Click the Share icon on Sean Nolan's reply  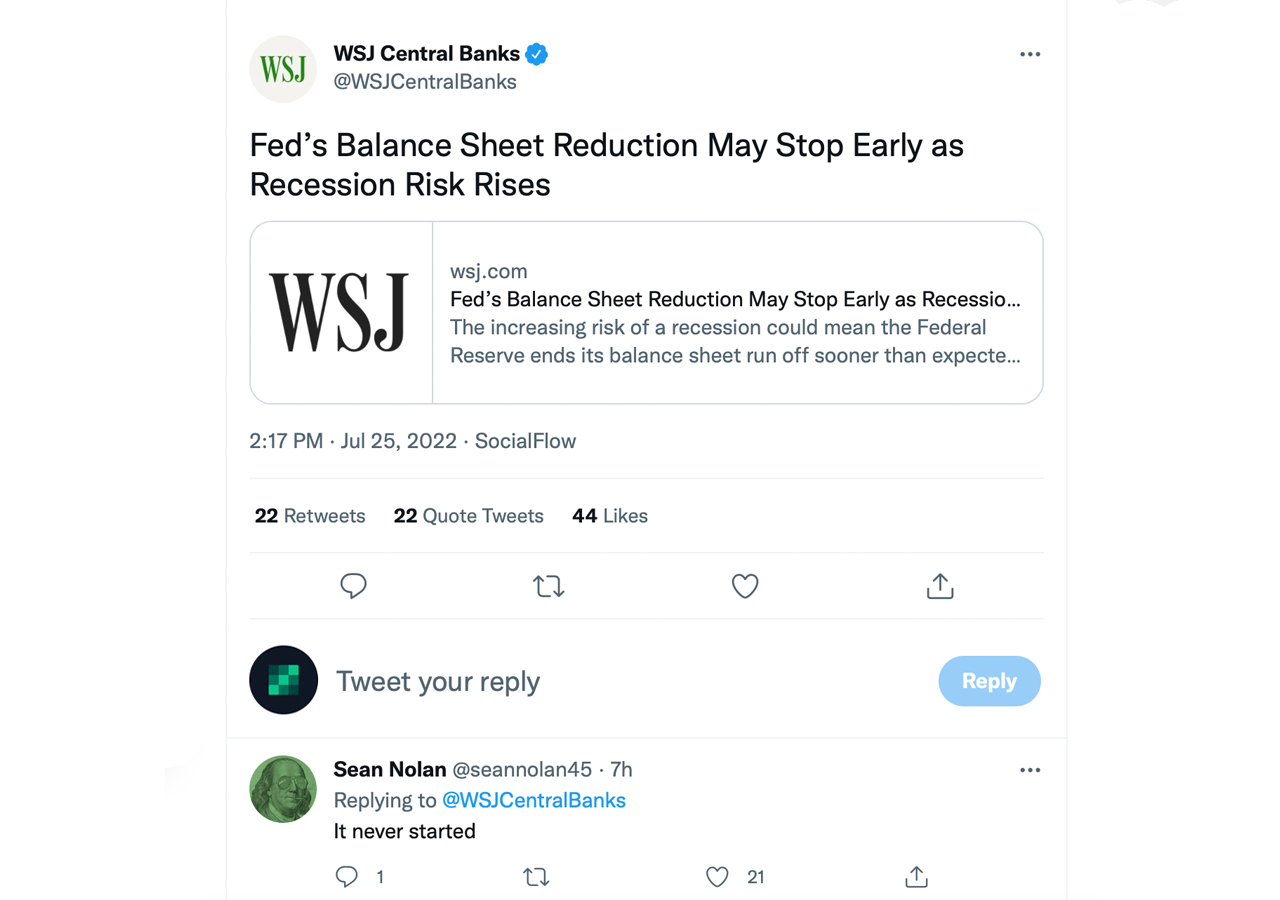[x=916, y=876]
